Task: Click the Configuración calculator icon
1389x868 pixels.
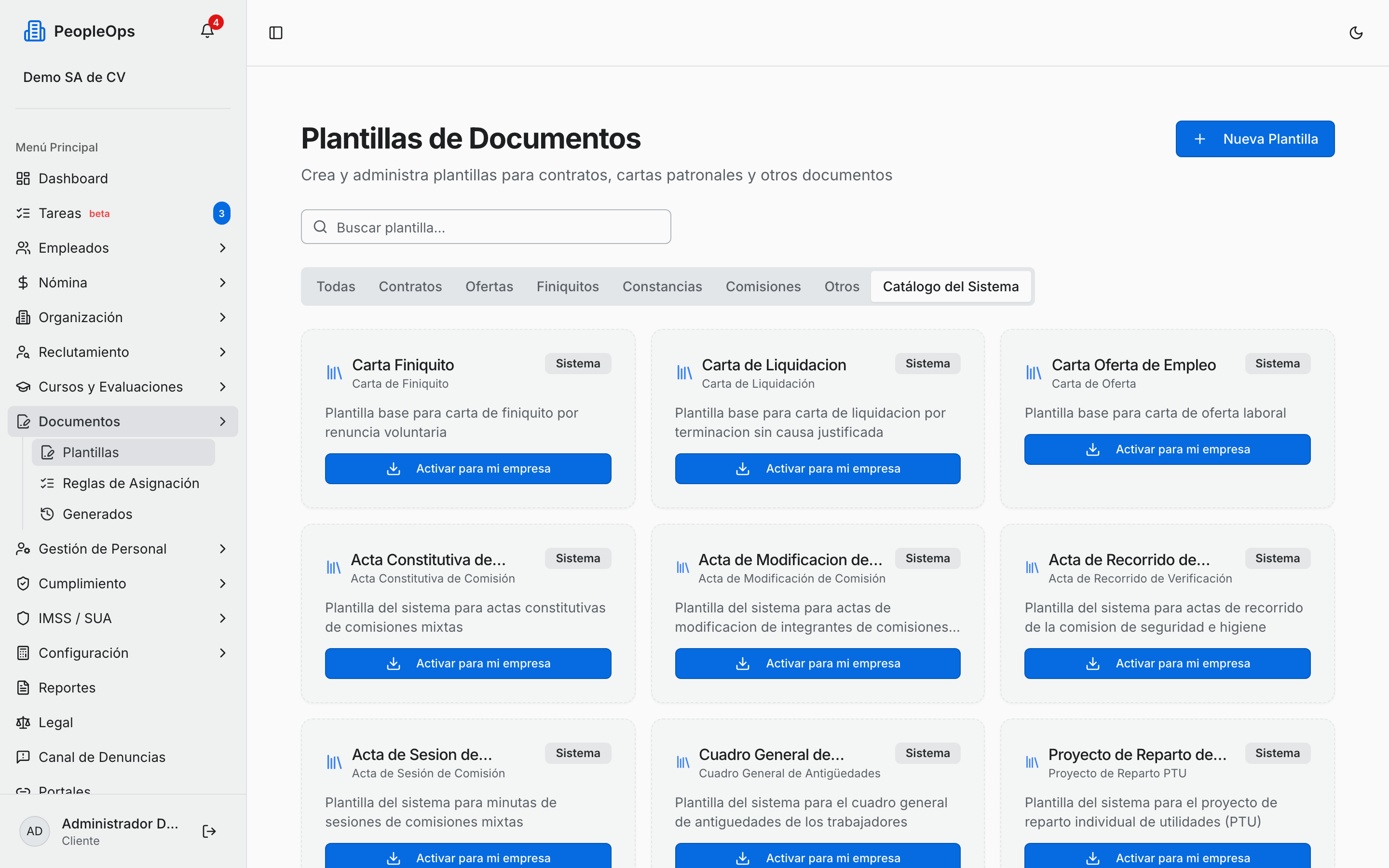Action: tap(23, 653)
